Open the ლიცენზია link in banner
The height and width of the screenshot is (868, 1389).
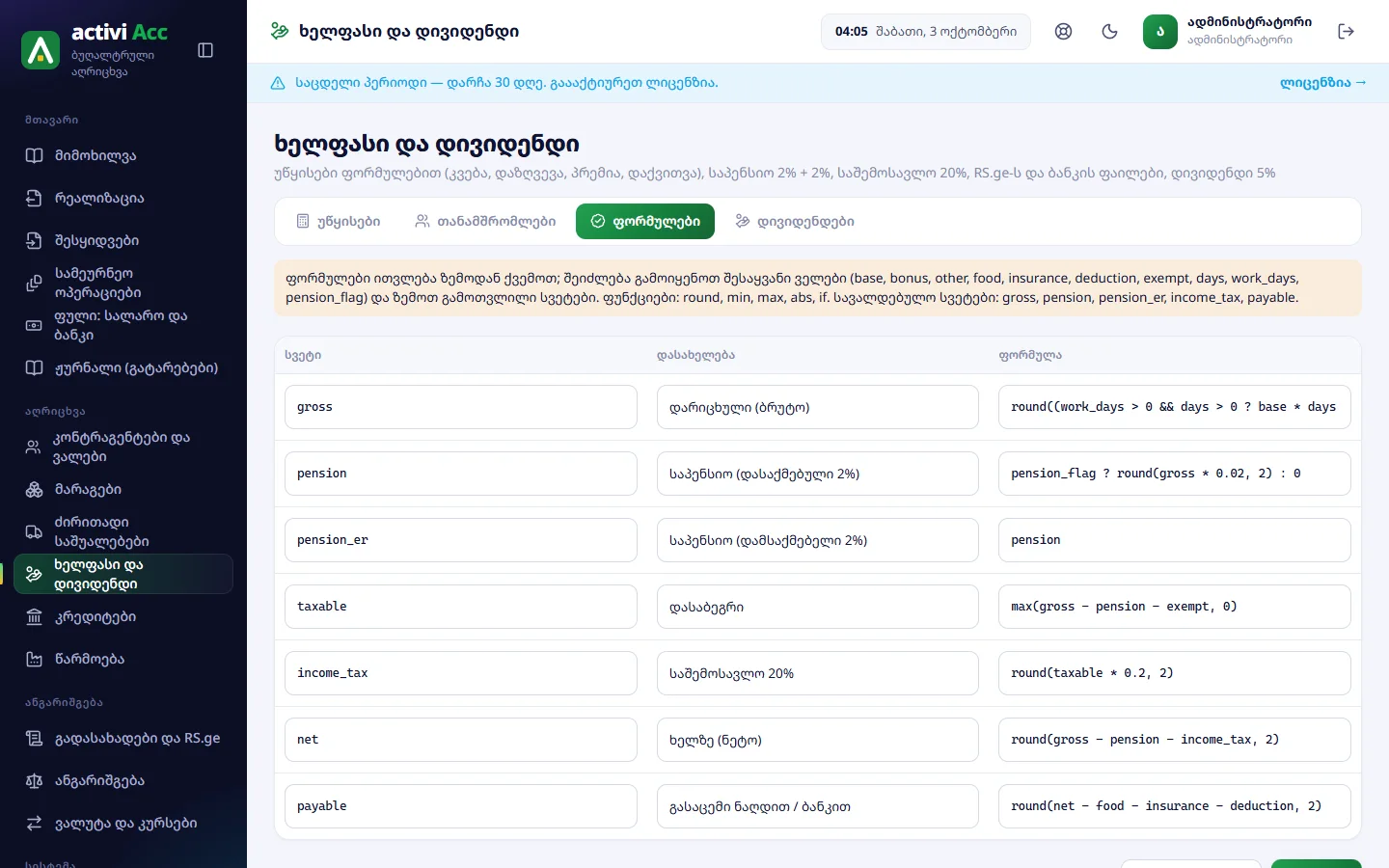(1322, 82)
